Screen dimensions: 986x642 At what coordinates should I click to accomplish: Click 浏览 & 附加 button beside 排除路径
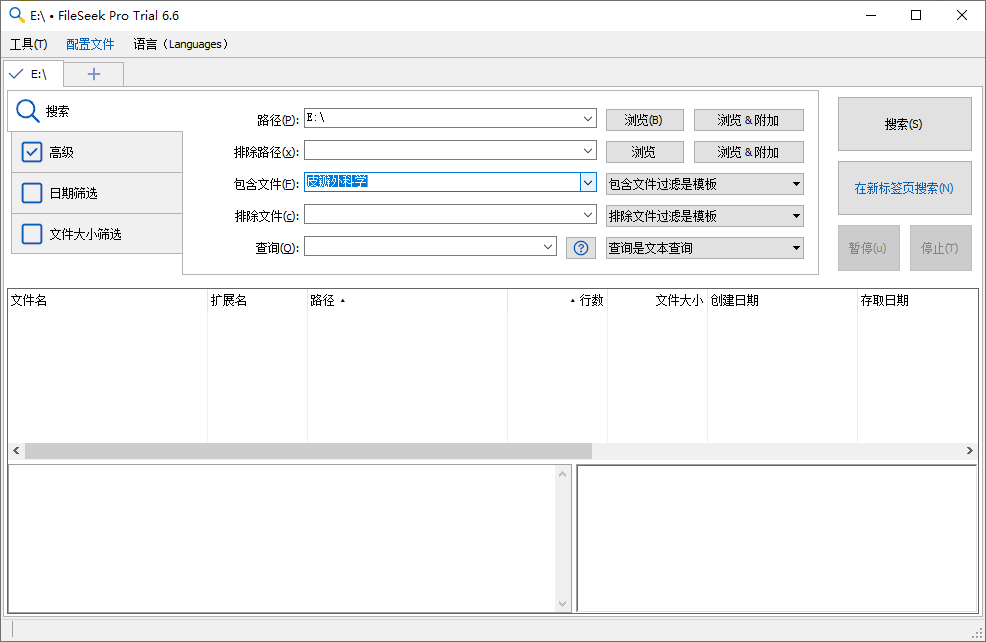748,152
